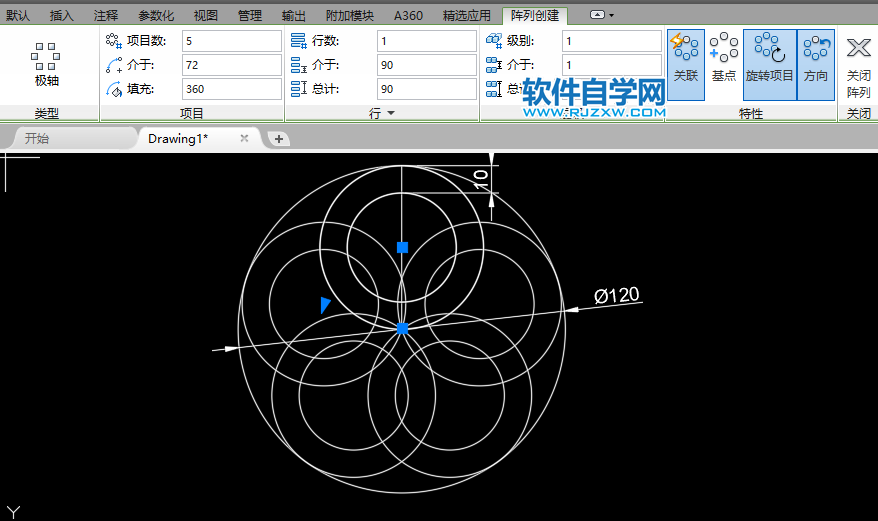
Task: Open the Annotate (注释) ribbon tab
Action: (x=106, y=16)
